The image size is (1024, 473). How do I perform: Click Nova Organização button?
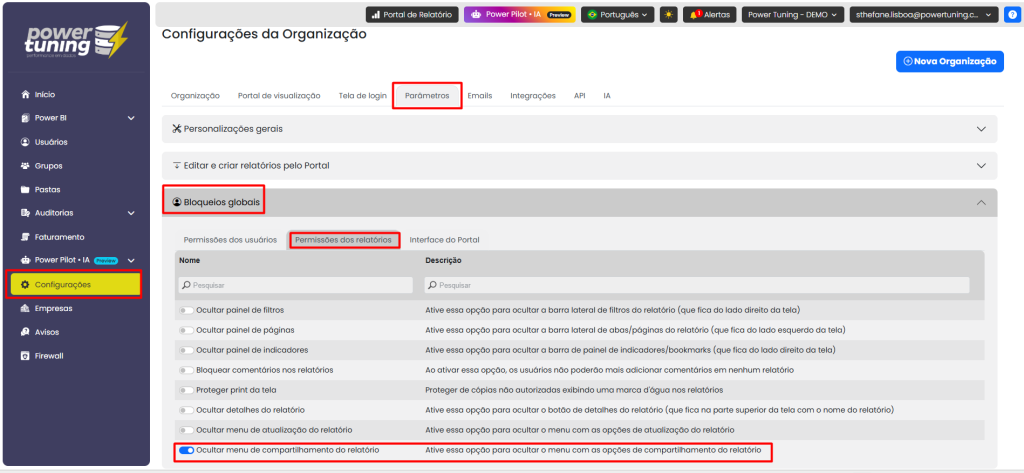[949, 62]
